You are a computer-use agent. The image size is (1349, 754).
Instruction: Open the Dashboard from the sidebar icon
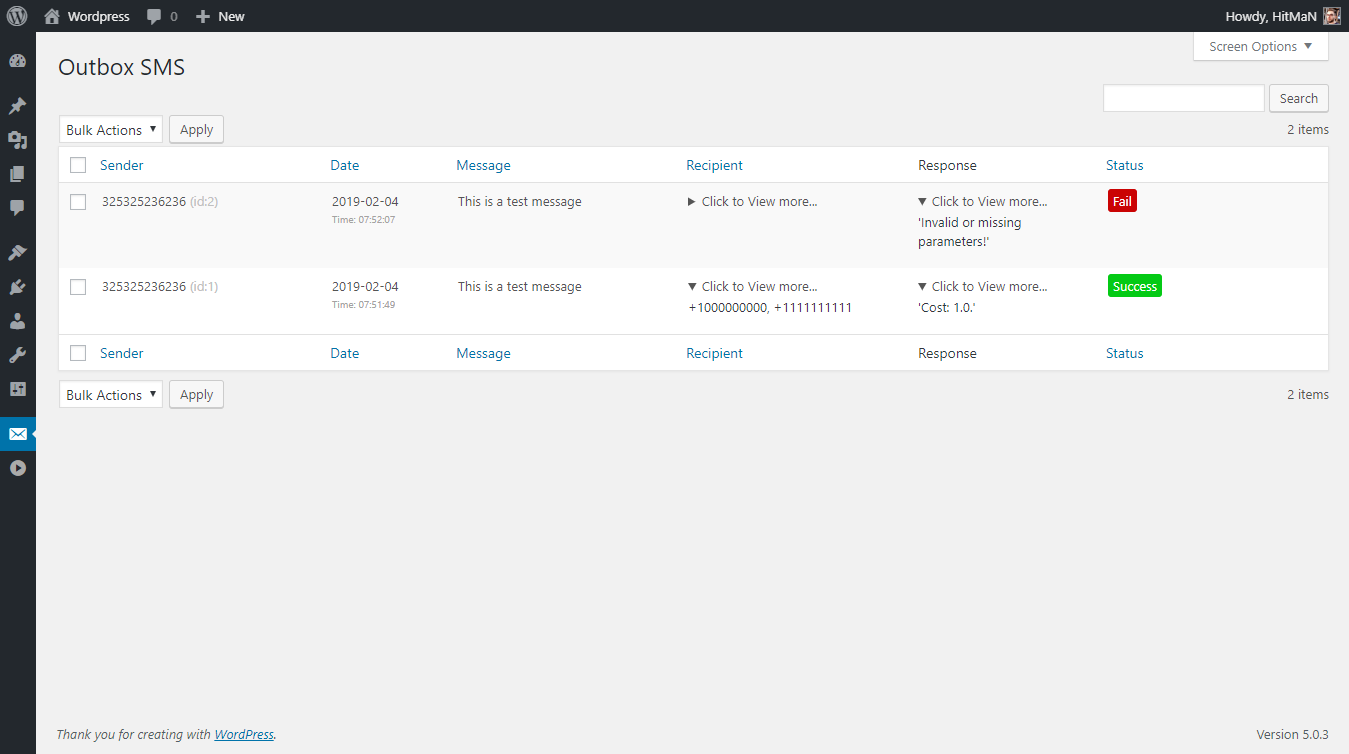point(17,62)
